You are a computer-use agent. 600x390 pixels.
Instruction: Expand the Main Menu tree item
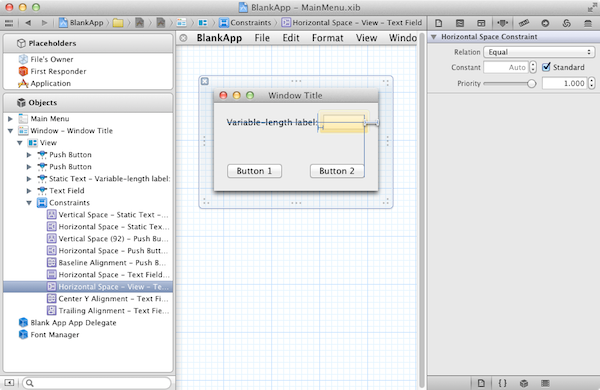[10, 119]
